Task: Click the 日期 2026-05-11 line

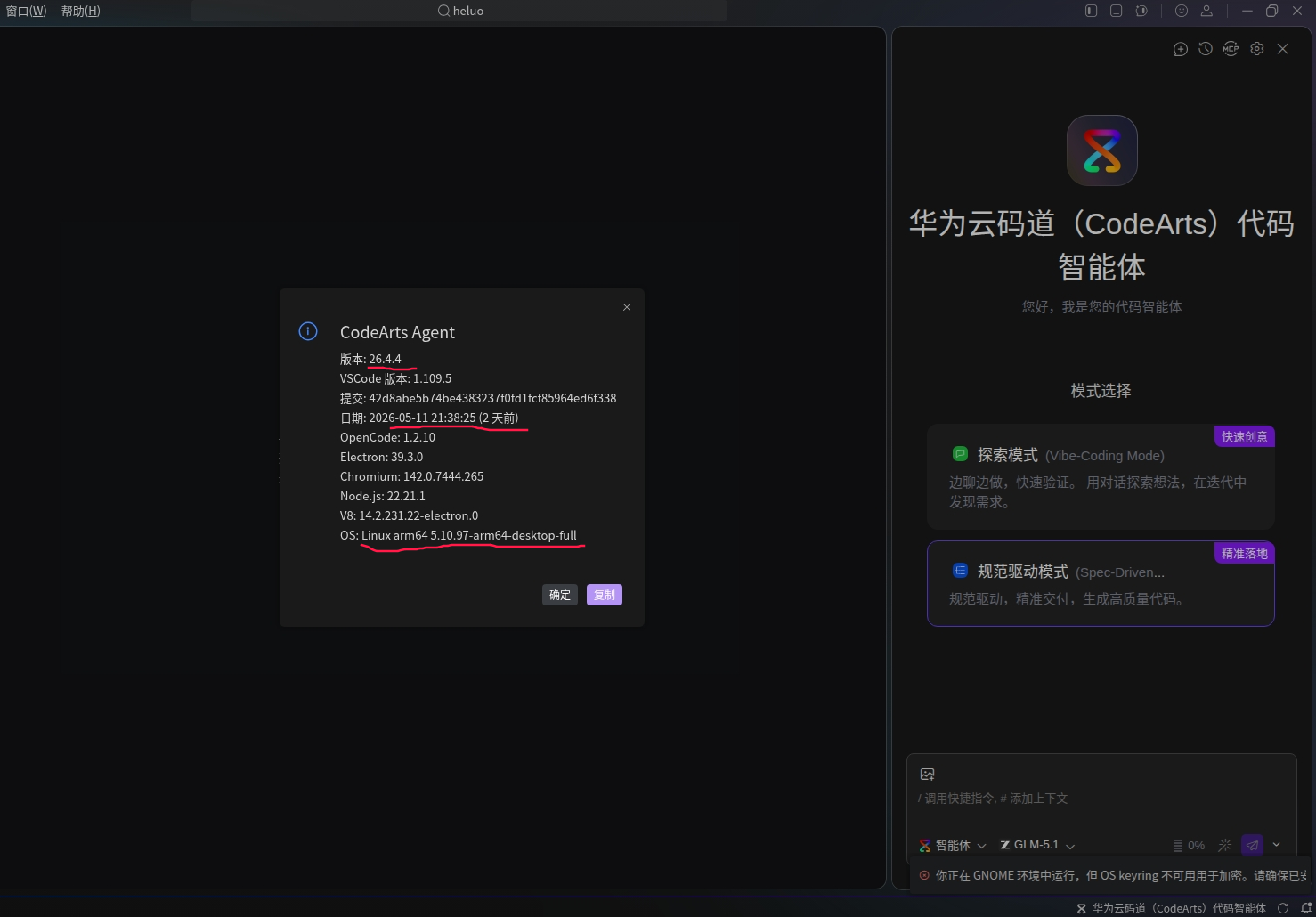Action: [429, 418]
